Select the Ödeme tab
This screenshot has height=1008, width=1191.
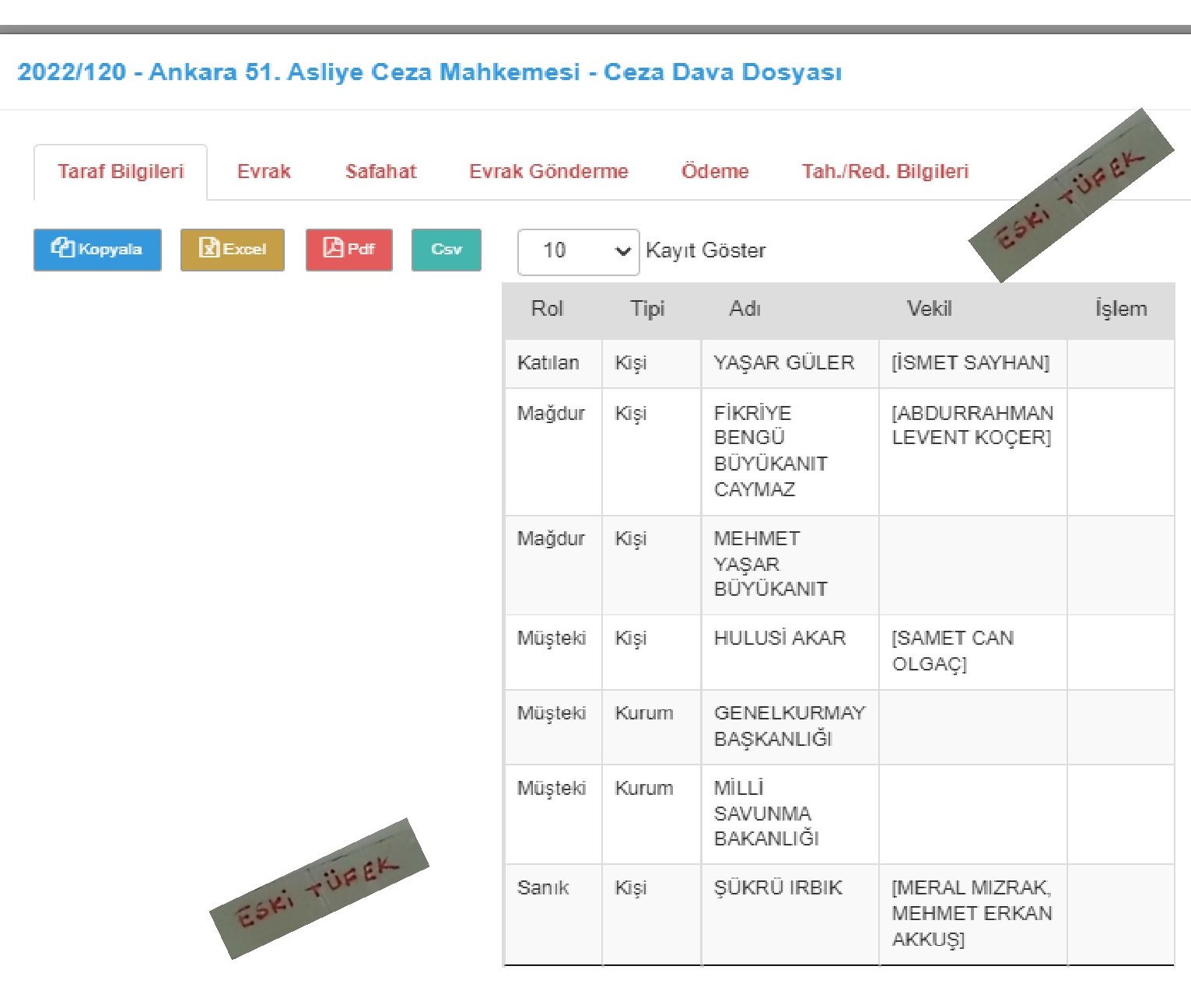[715, 172]
